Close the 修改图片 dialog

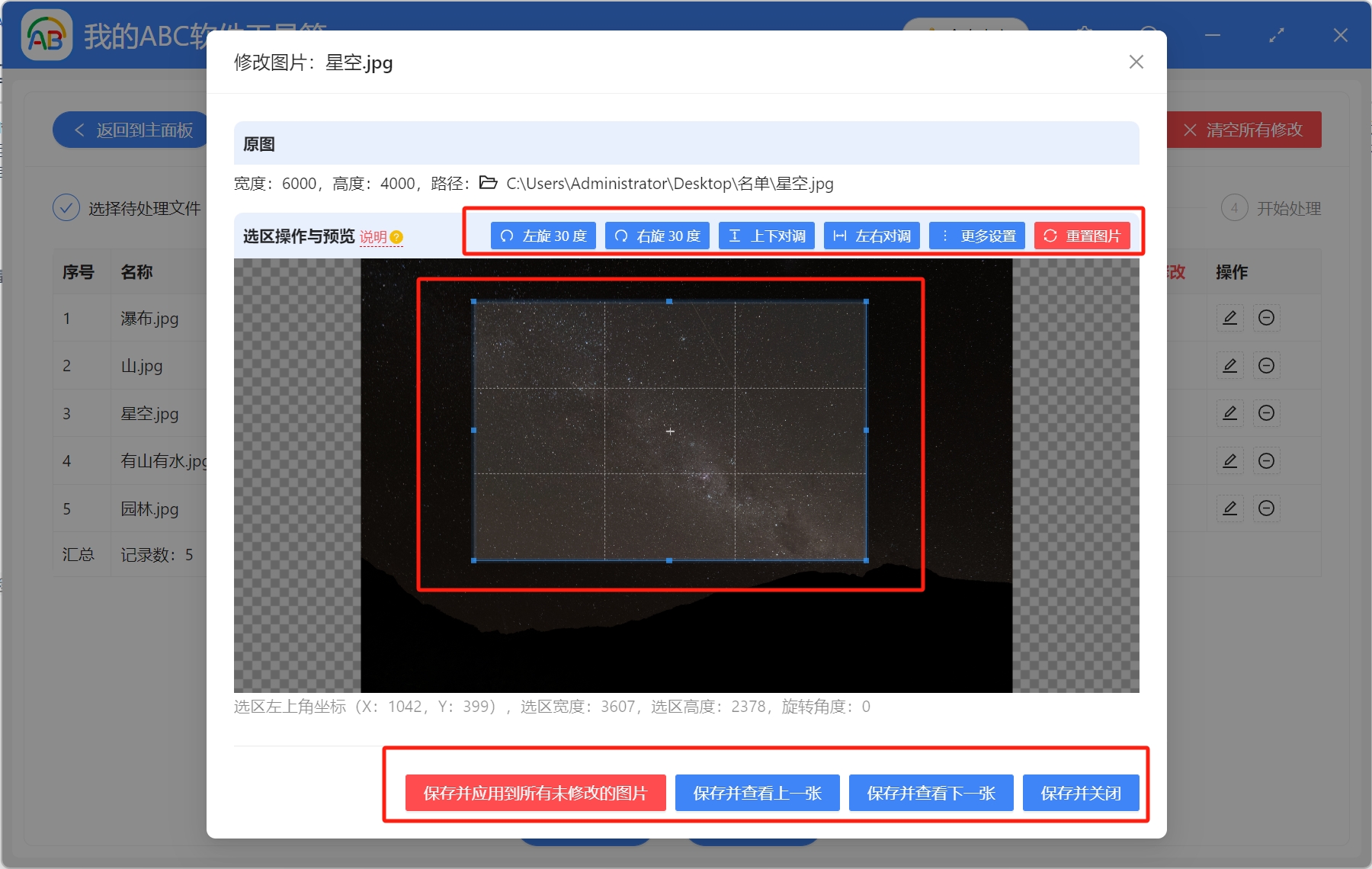click(1136, 62)
